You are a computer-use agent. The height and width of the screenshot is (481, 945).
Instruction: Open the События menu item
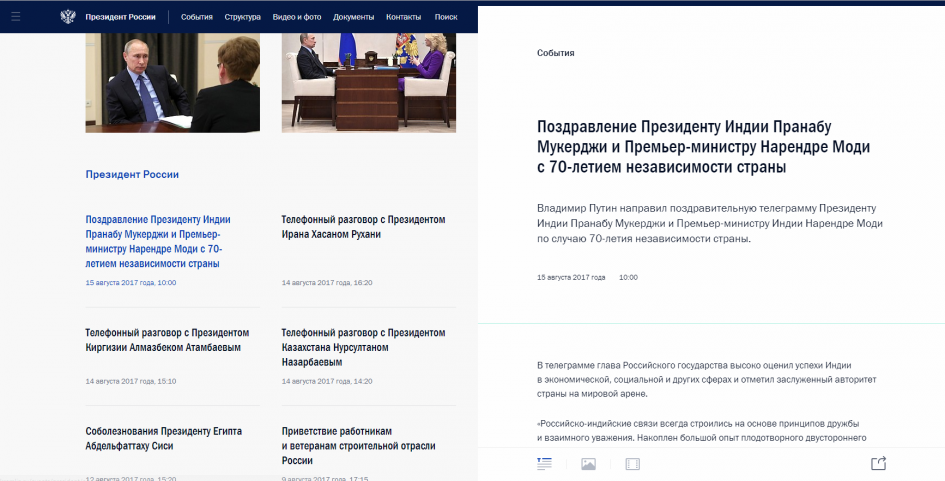(x=196, y=17)
